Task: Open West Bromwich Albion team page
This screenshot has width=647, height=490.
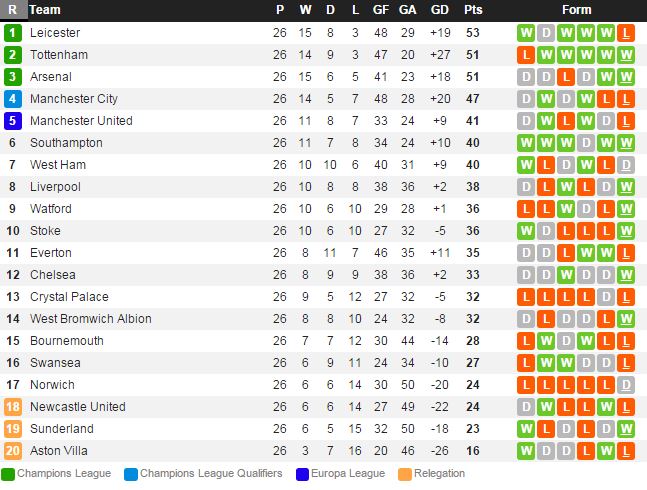Action: [91, 319]
